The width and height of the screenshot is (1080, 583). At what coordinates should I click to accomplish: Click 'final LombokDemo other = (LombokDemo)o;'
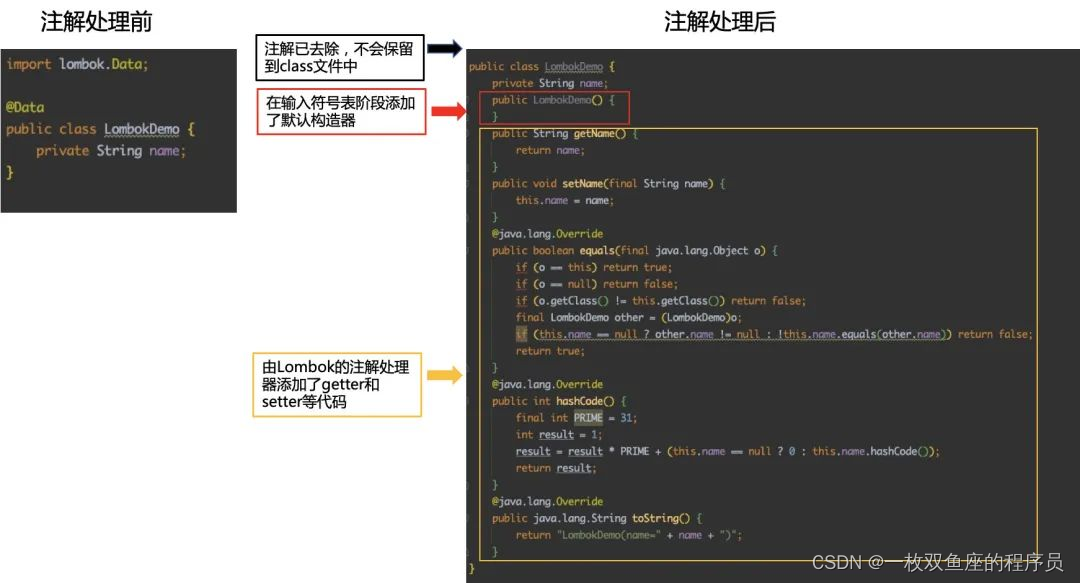(628, 318)
